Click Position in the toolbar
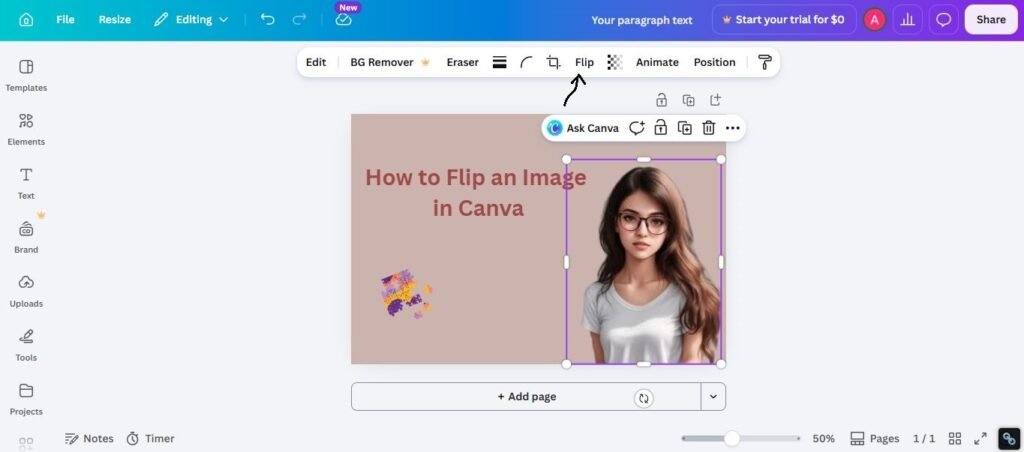Viewport: 1024px width, 452px height. 714,62
